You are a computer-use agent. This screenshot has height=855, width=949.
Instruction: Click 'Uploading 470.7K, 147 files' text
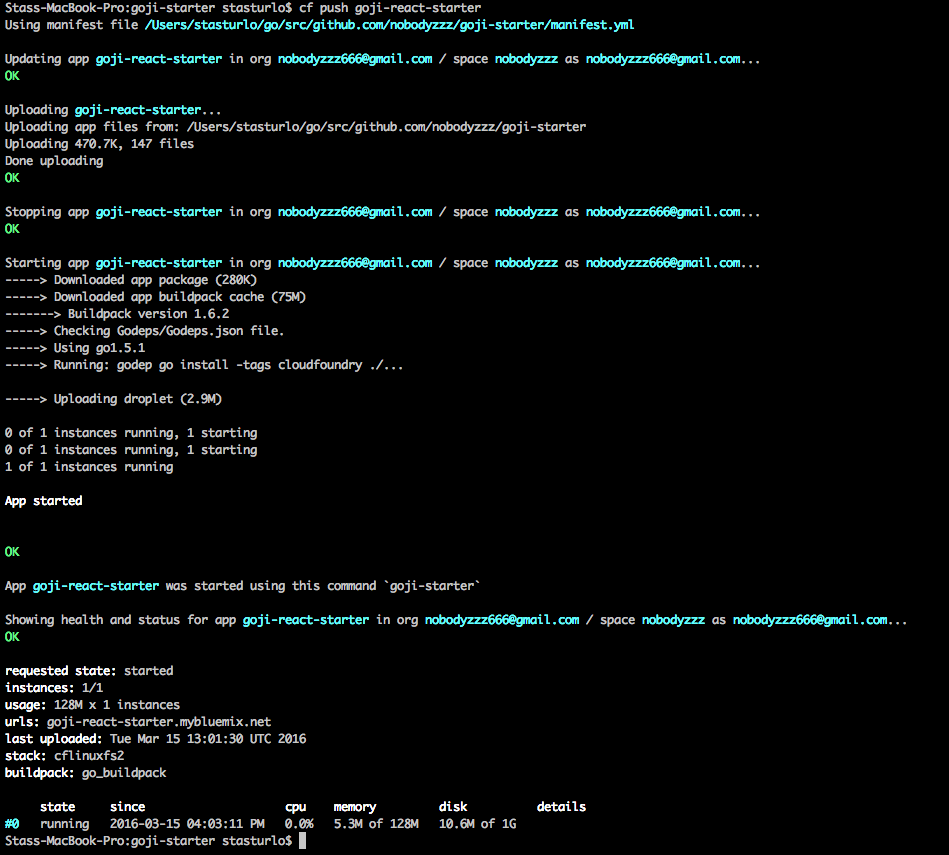click(99, 143)
